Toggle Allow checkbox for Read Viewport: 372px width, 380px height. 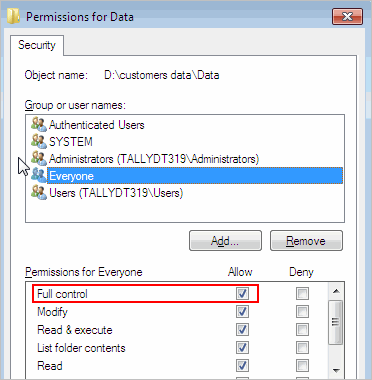(242, 366)
